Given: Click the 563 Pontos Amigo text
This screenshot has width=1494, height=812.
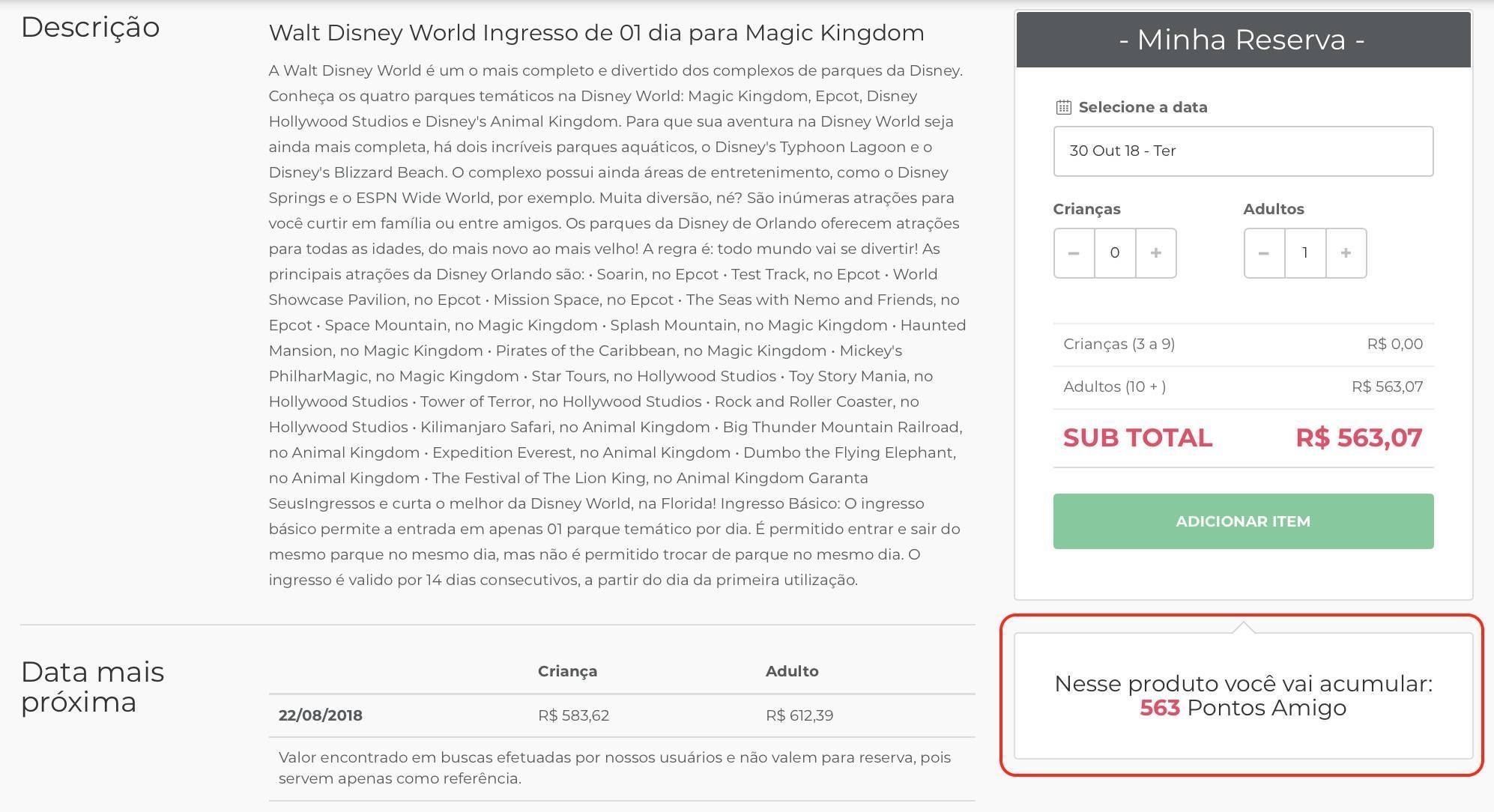Looking at the screenshot, I should coord(1243,708).
